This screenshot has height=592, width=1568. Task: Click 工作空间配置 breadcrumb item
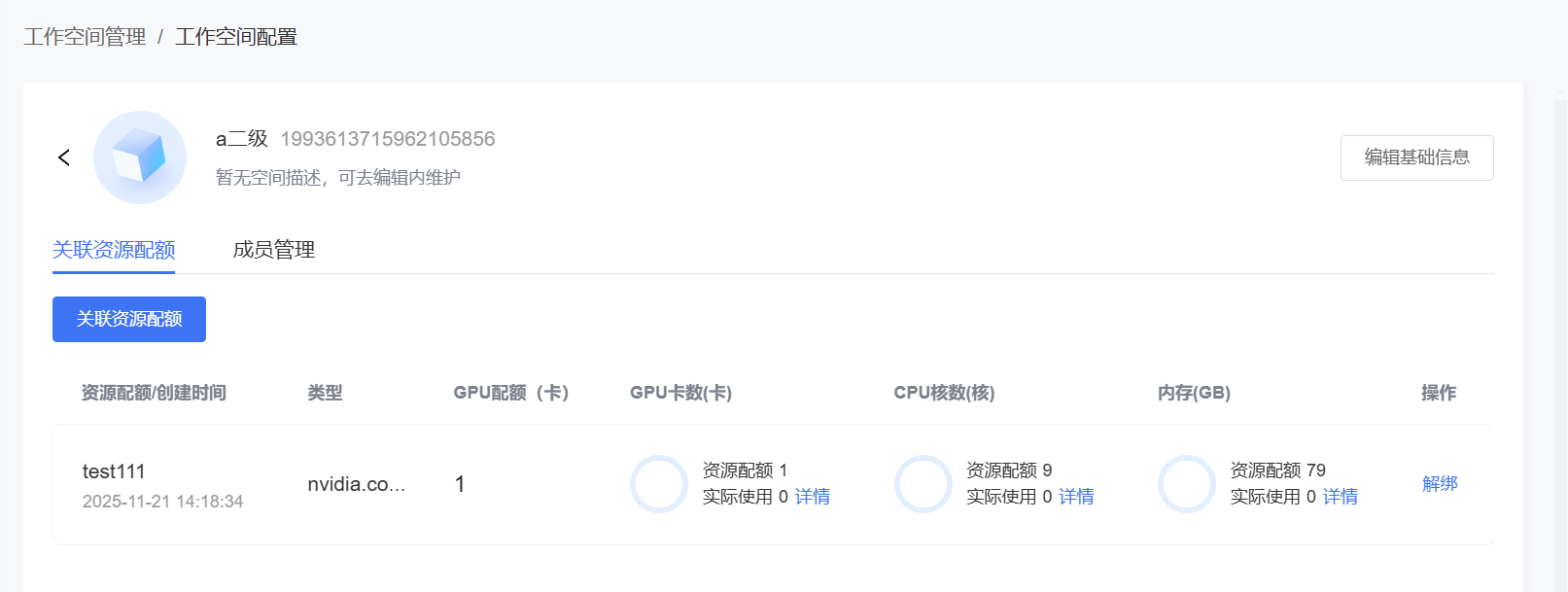coord(236,37)
